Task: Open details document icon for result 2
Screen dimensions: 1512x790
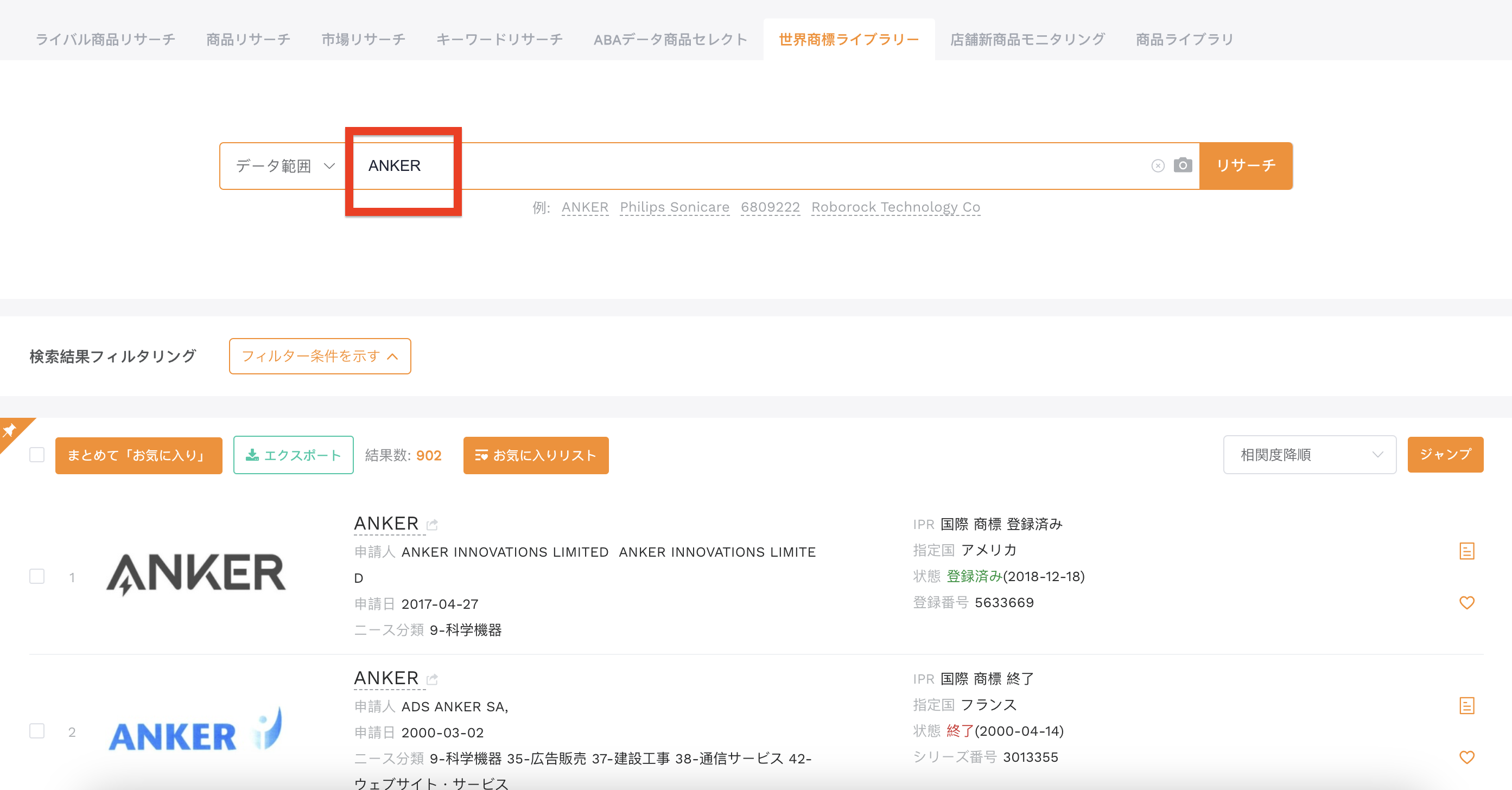Action: tap(1466, 705)
